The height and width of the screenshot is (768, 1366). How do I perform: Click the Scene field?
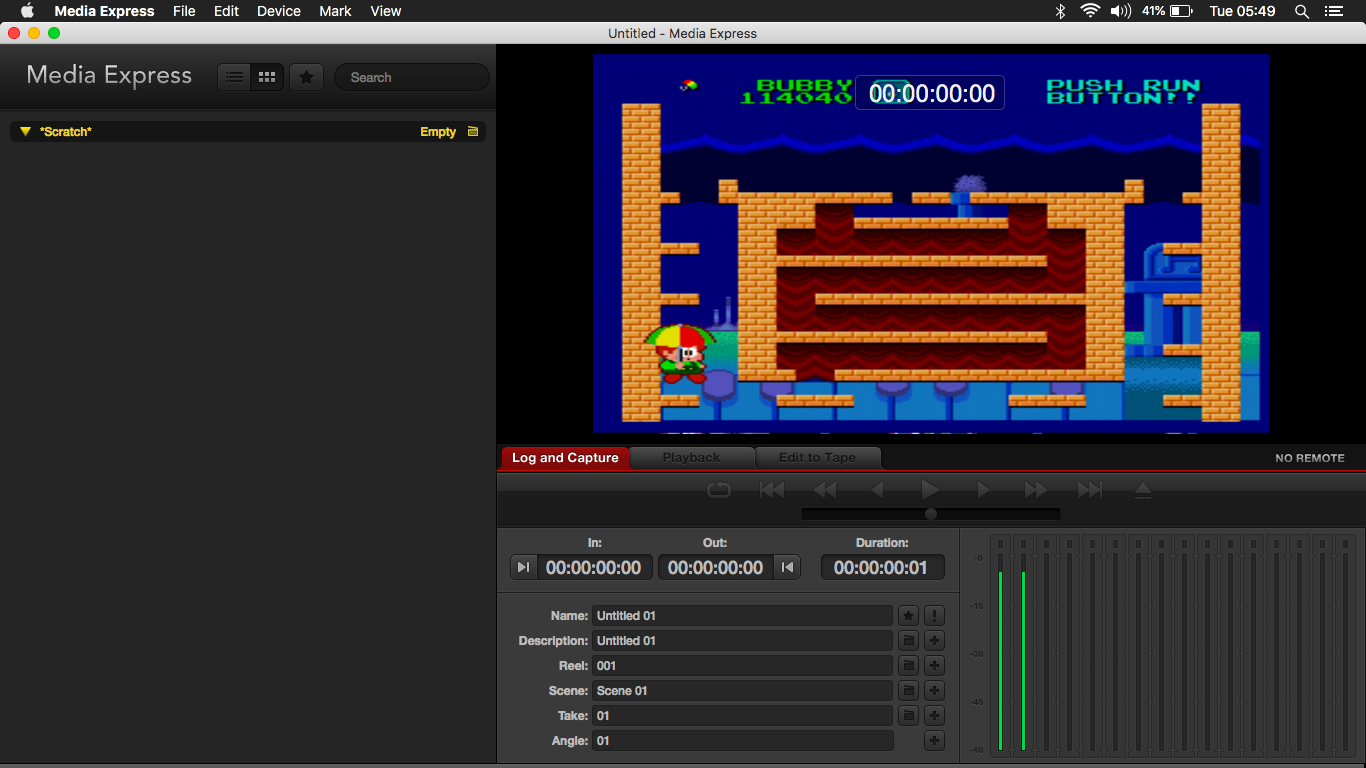(742, 691)
